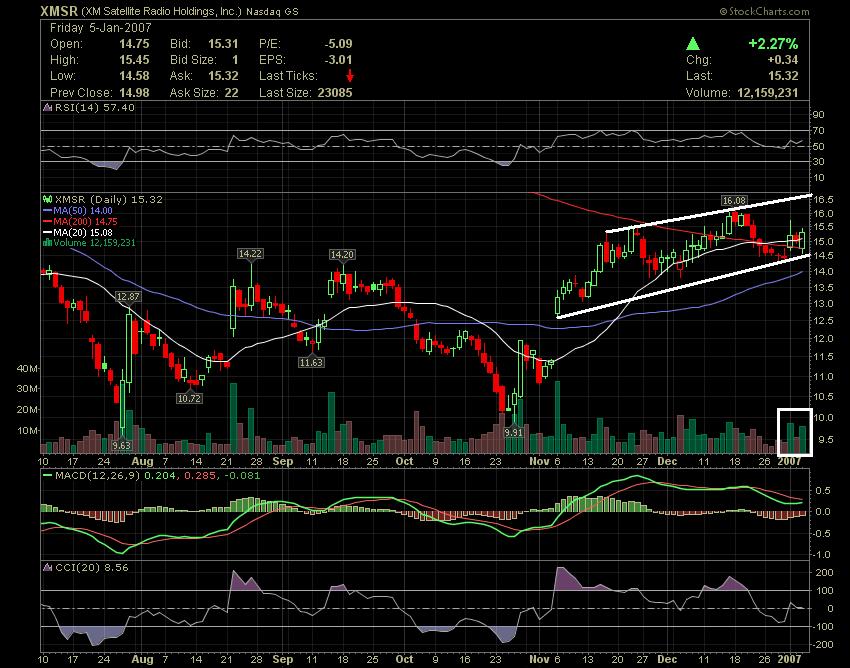Click the XMSR (Daily) 15.32 legend label
Image resolution: width=850 pixels, height=668 pixels.
(108, 200)
